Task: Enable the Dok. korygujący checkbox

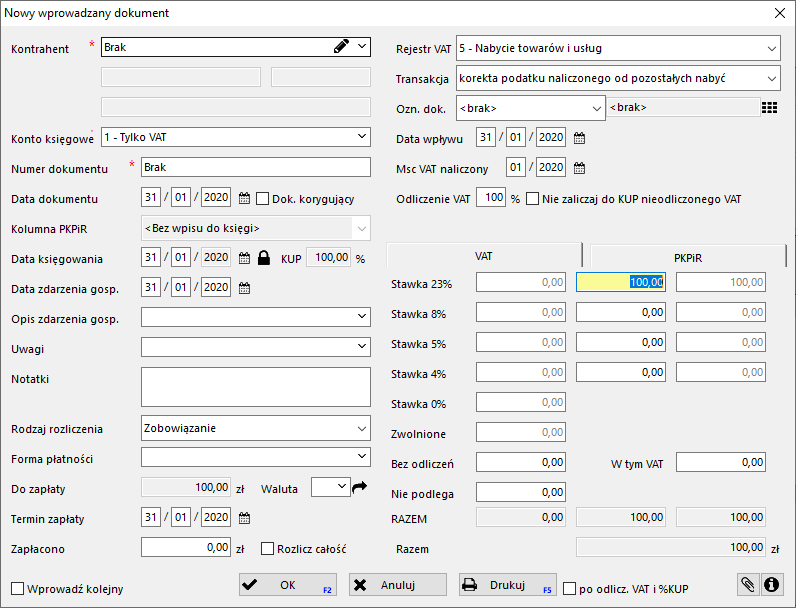Action: coord(264,198)
